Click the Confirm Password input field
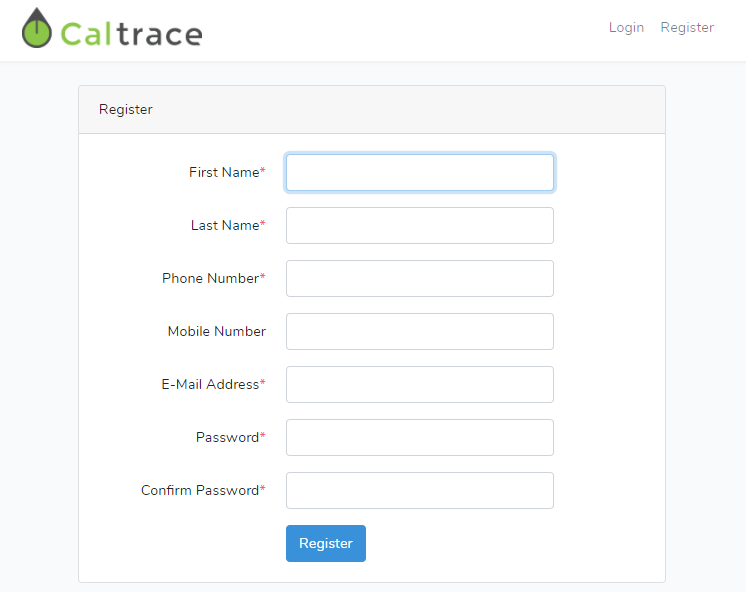The image size is (746, 592). point(420,490)
